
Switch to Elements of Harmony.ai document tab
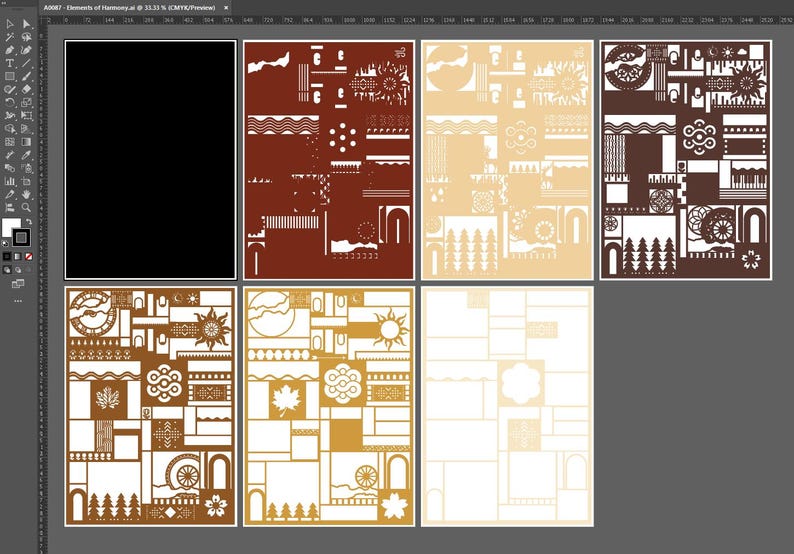(x=129, y=8)
